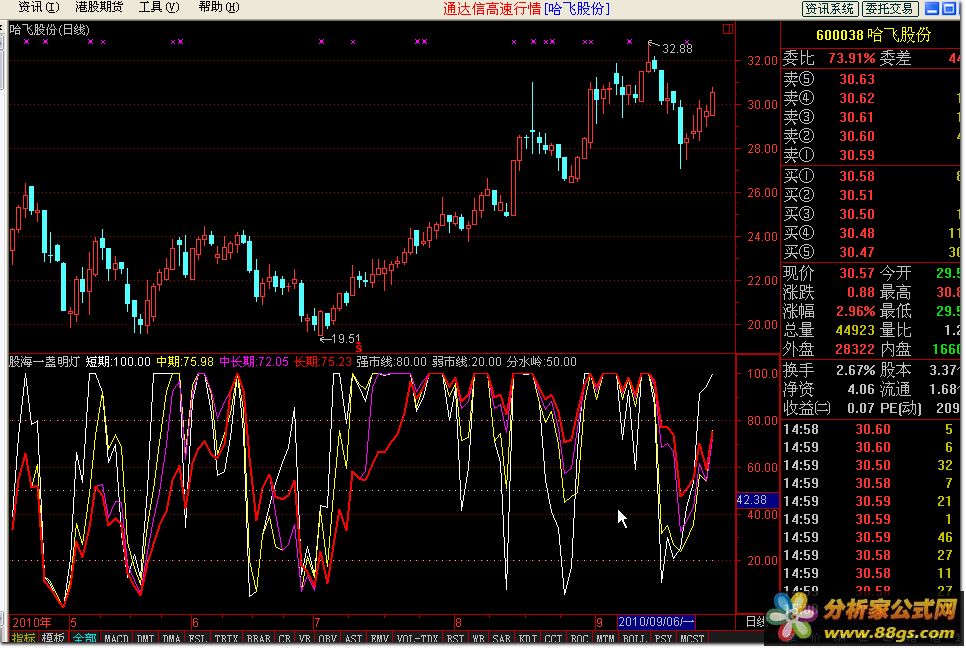966x648 pixels.
Task: Select the KDJ indicator tab
Action: 528,639
